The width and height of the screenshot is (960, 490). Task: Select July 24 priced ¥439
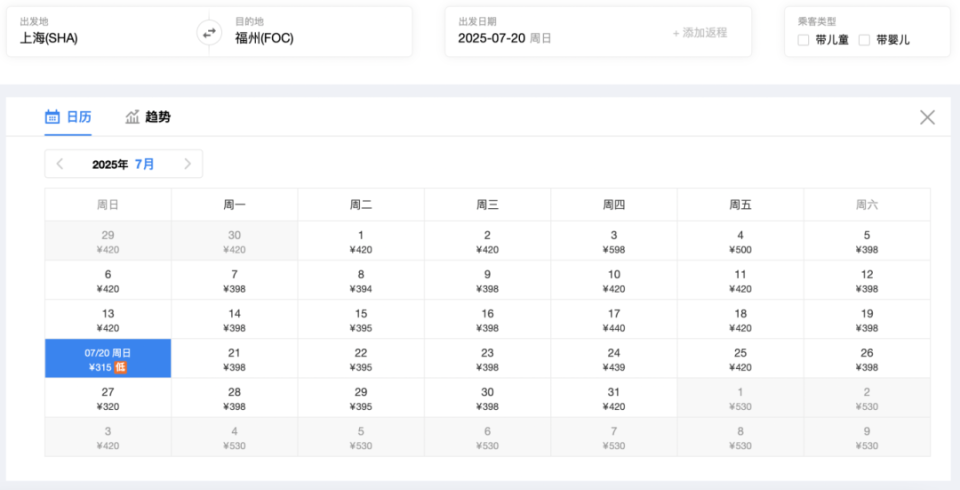[x=613, y=358]
